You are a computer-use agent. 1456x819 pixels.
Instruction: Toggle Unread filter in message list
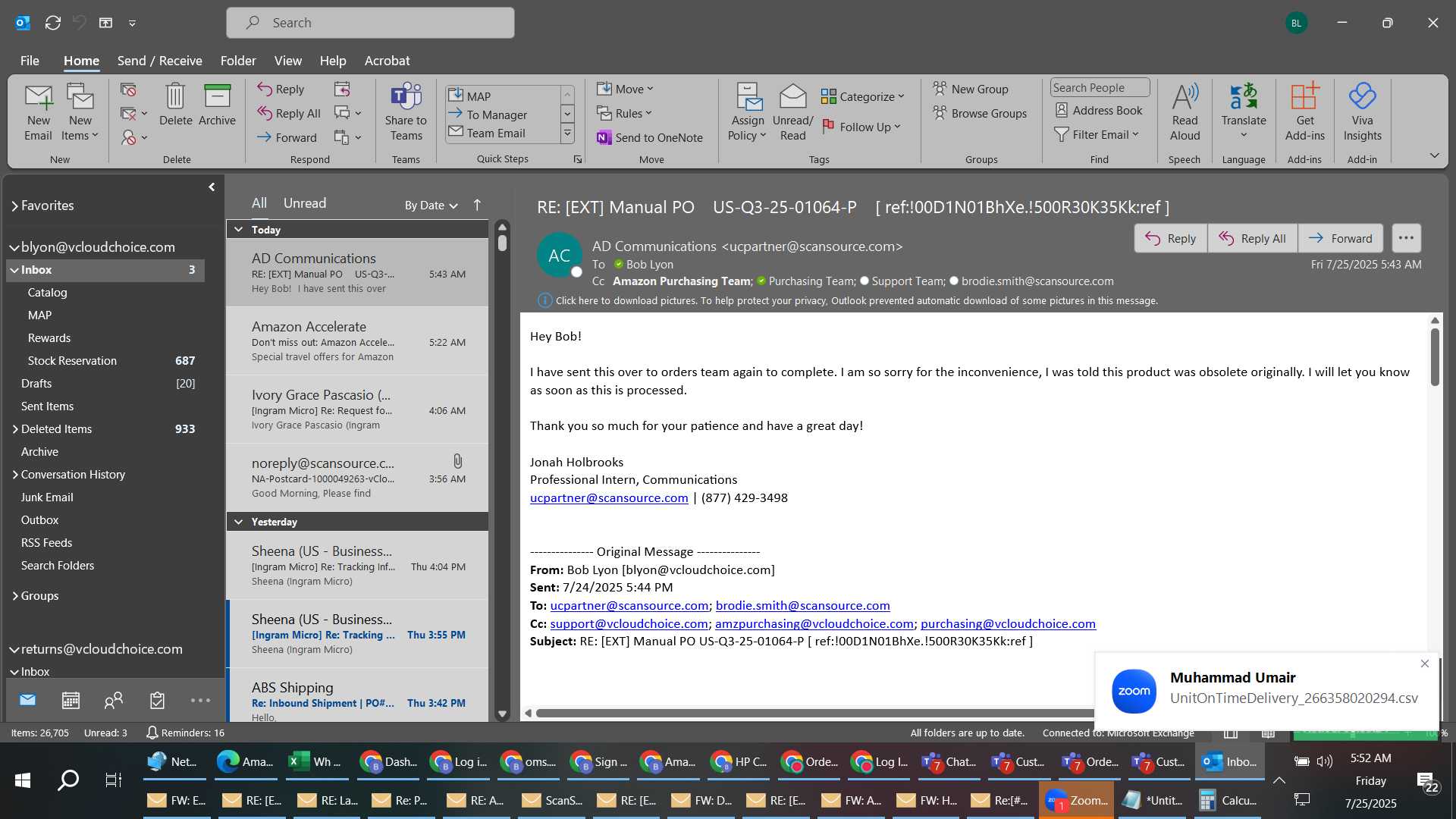[x=305, y=203]
